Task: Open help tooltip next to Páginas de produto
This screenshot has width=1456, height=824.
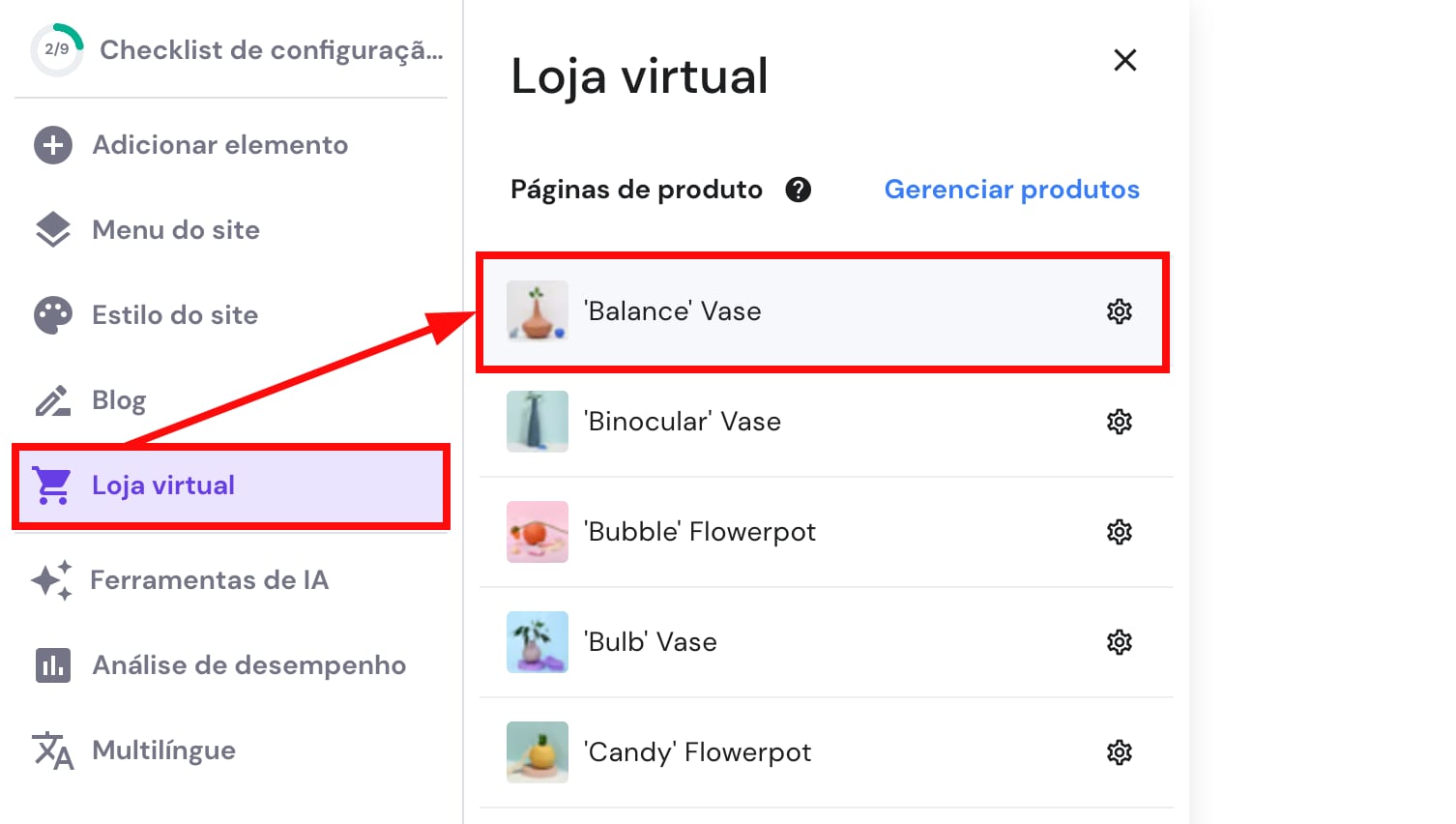Action: pos(799,190)
